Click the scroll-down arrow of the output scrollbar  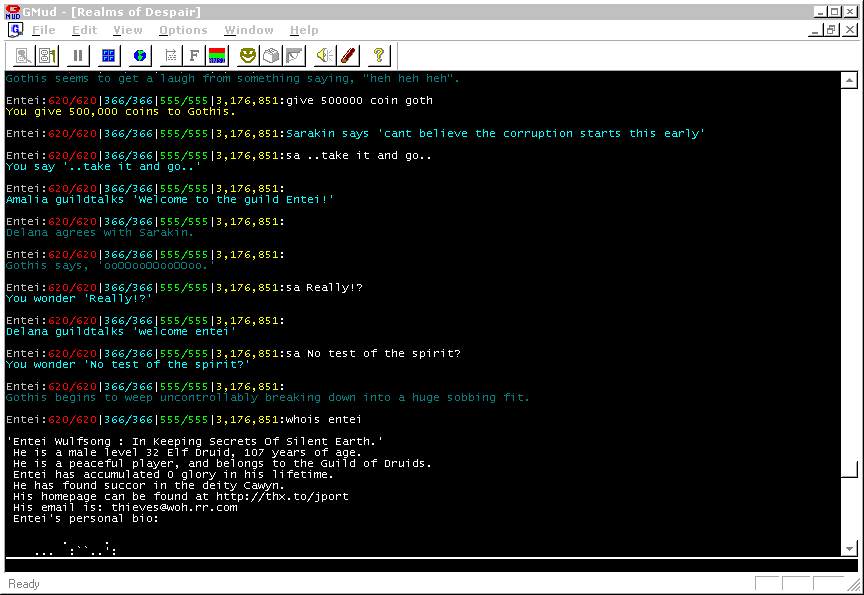tap(849, 548)
